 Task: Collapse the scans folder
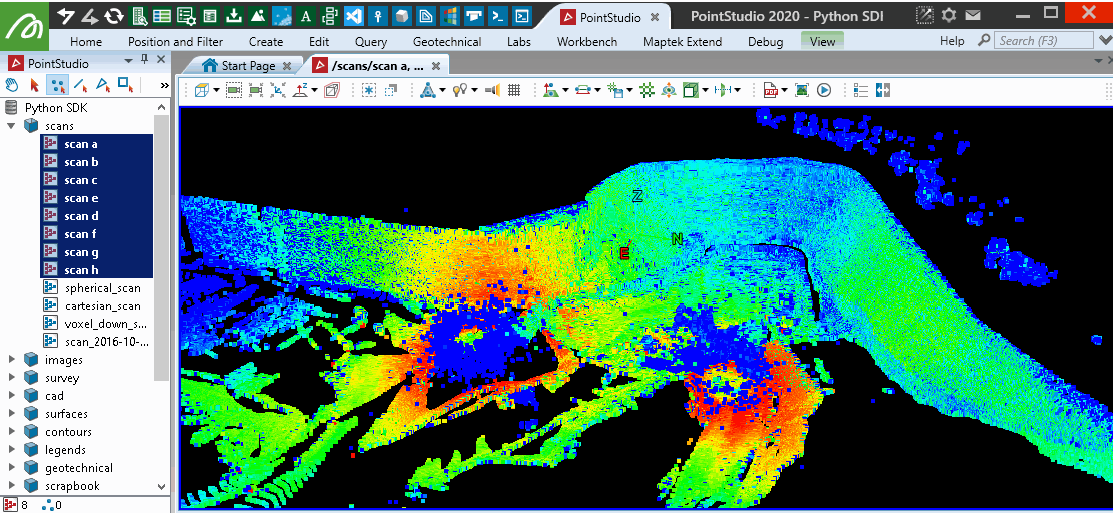tap(12, 126)
